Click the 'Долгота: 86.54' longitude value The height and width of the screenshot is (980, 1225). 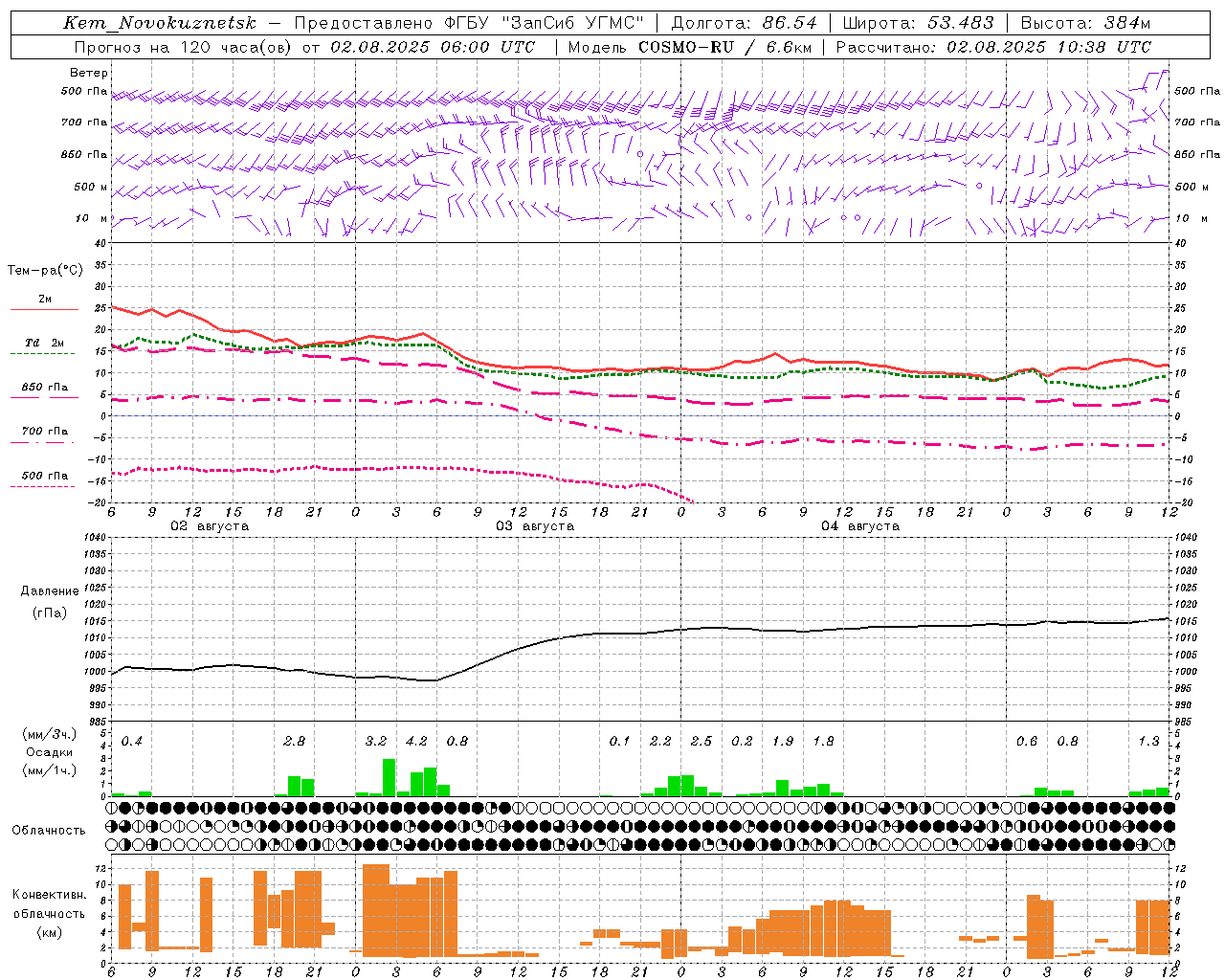744,23
